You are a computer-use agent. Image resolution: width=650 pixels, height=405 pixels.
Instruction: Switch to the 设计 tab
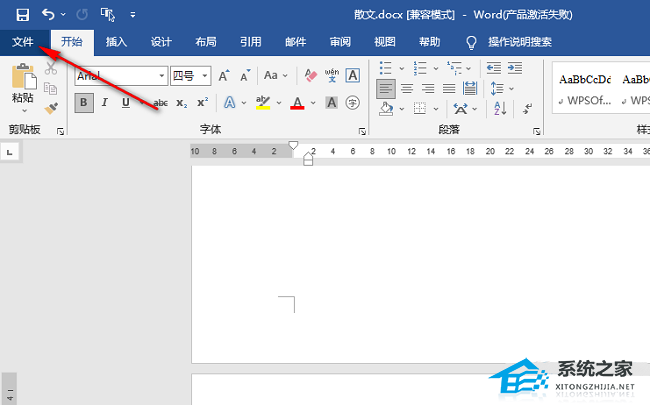coord(161,42)
